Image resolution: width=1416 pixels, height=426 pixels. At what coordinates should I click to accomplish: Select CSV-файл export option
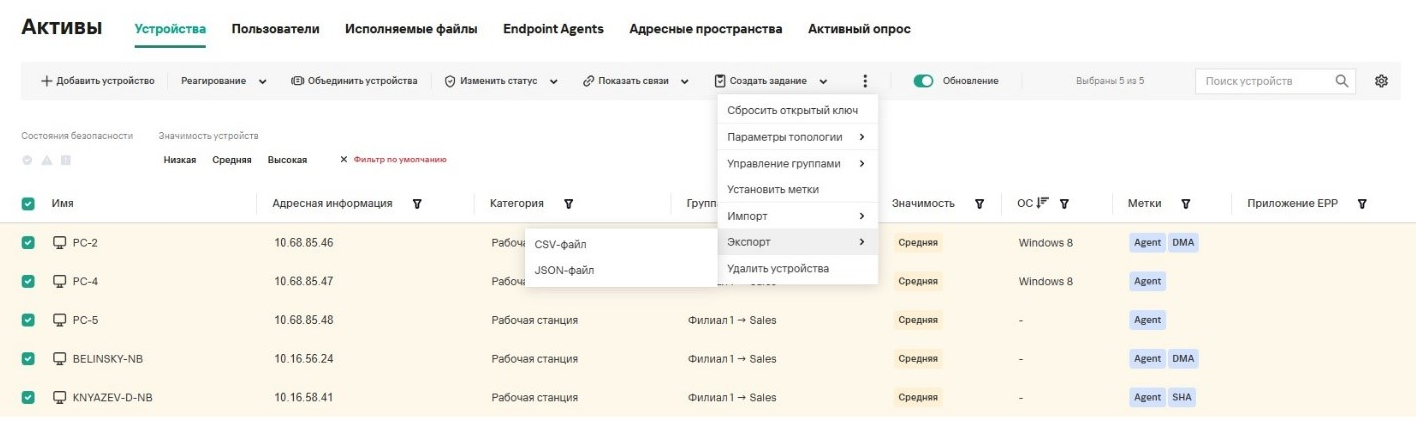pyautogui.click(x=560, y=245)
